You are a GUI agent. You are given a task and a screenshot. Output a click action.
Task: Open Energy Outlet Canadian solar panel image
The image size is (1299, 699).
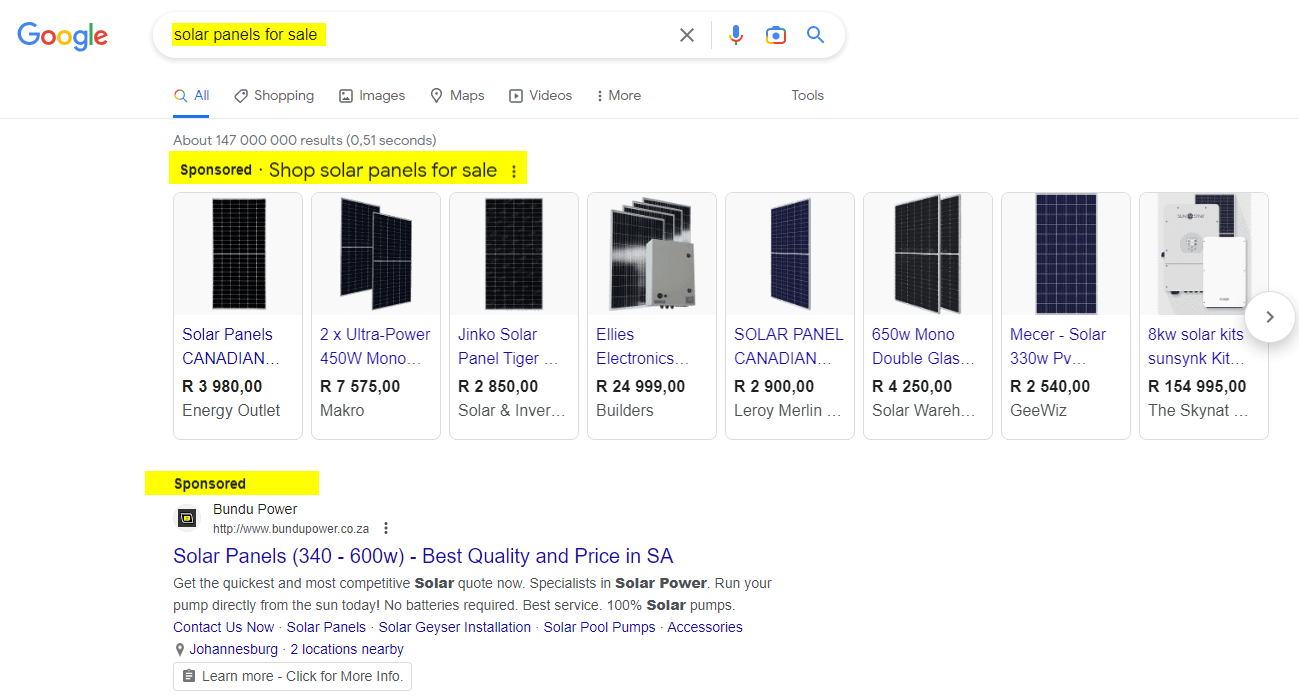238,254
